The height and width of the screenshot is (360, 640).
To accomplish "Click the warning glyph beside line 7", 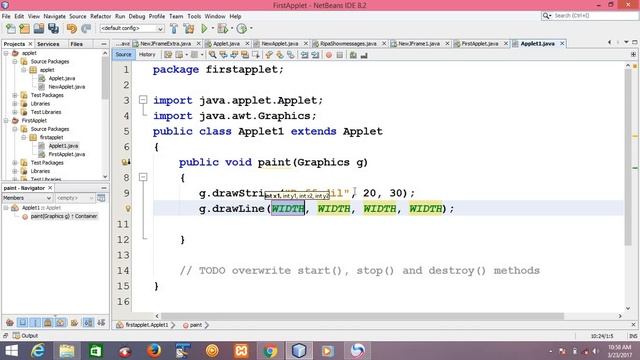I will (x=126, y=162).
